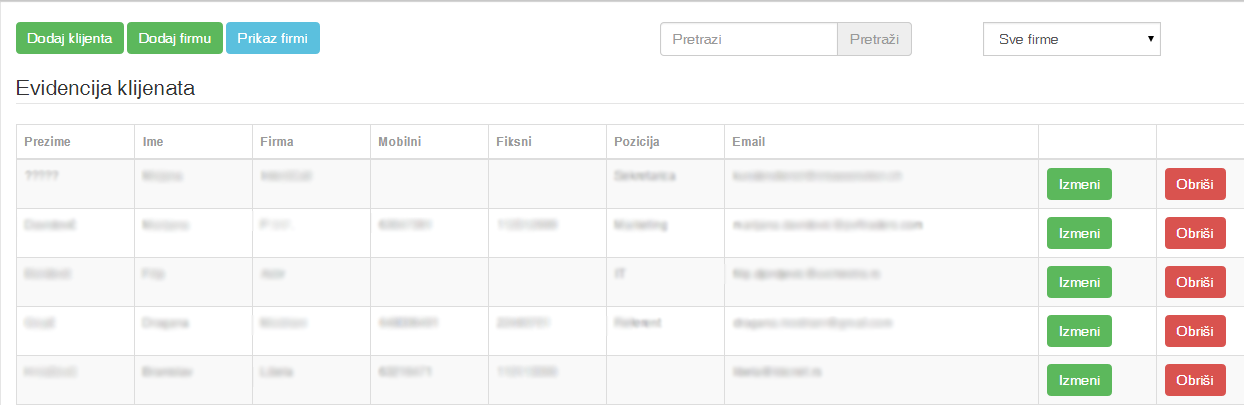This screenshot has height=405, width=1244.
Task: Click the Dodaj klijenta button
Action: point(70,38)
